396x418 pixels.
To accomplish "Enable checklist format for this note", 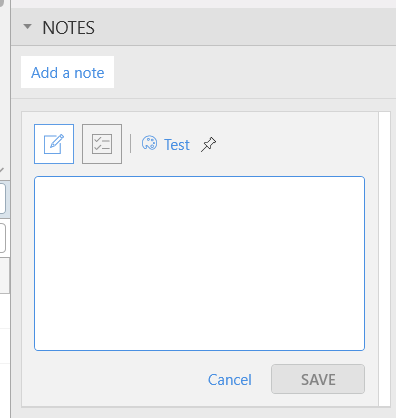I will (x=102, y=144).
